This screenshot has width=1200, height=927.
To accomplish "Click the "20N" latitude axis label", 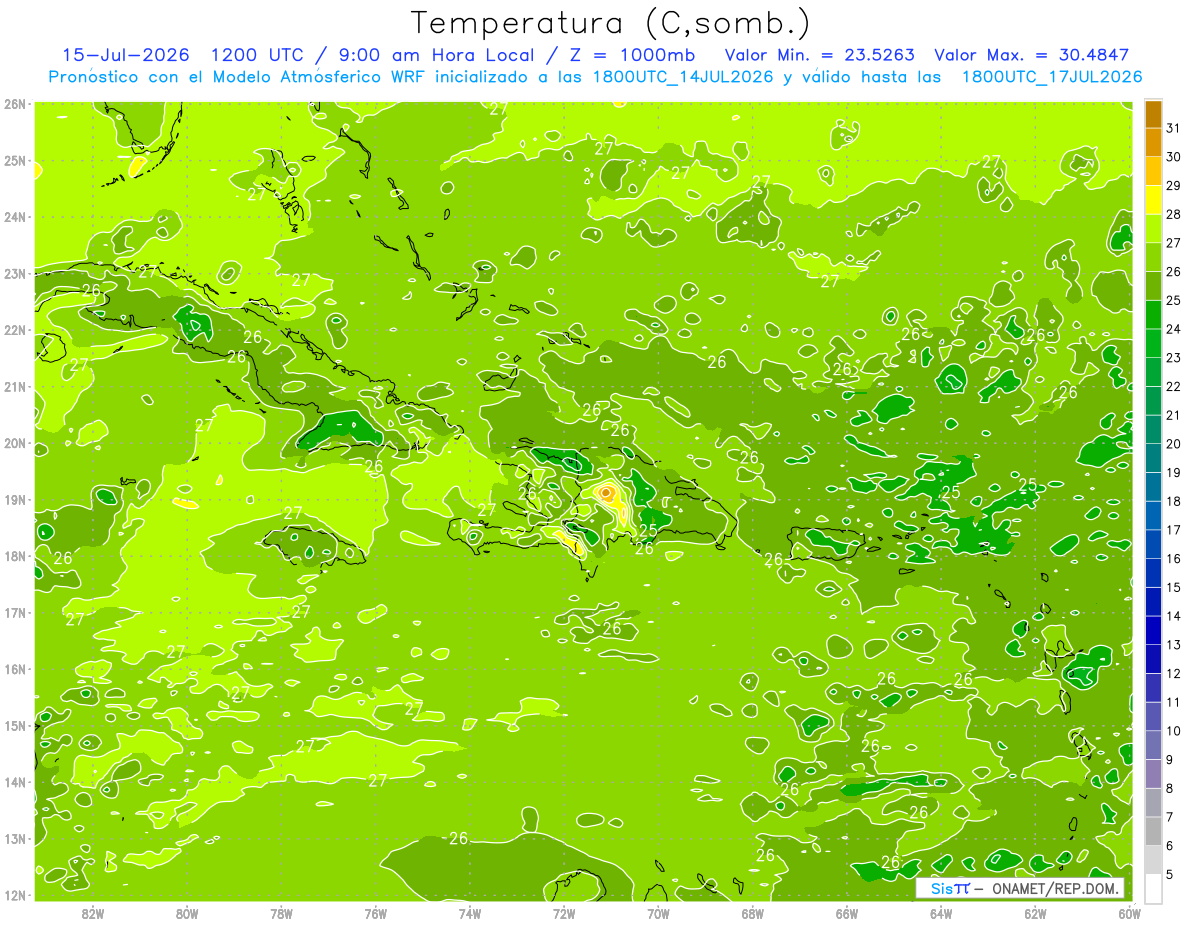I will tap(14, 443).
